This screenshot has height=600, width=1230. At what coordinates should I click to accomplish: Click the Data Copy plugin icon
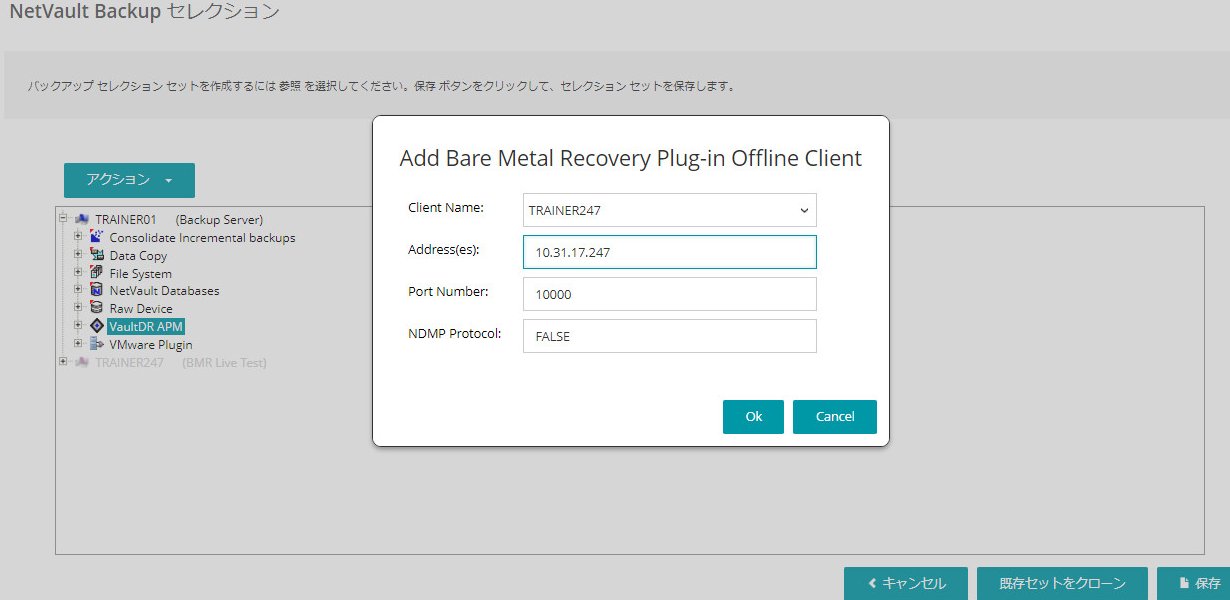pyautogui.click(x=97, y=255)
